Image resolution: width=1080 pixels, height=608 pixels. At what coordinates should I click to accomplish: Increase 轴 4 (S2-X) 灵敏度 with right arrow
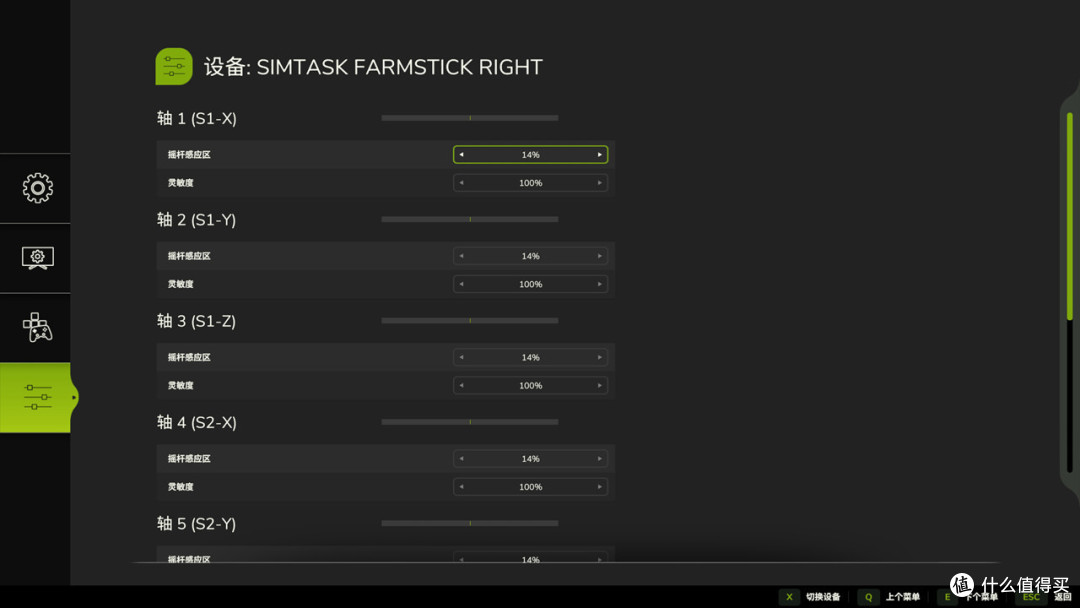coord(599,487)
